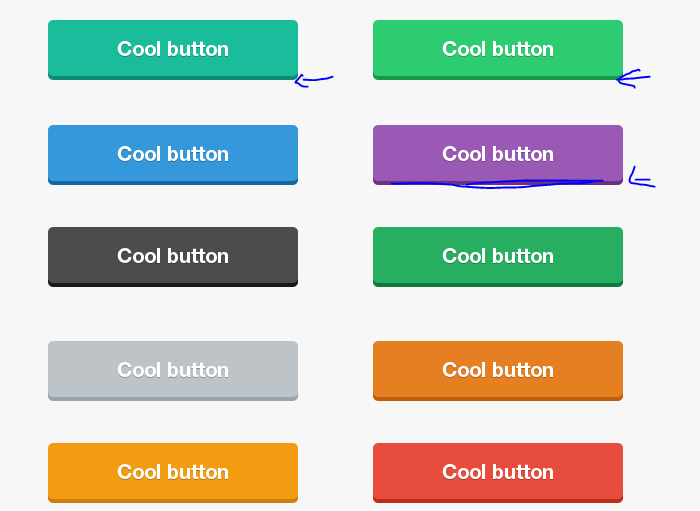Click the yellow-amber Cool button
The image size is (700, 511).
pyautogui.click(x=172, y=471)
